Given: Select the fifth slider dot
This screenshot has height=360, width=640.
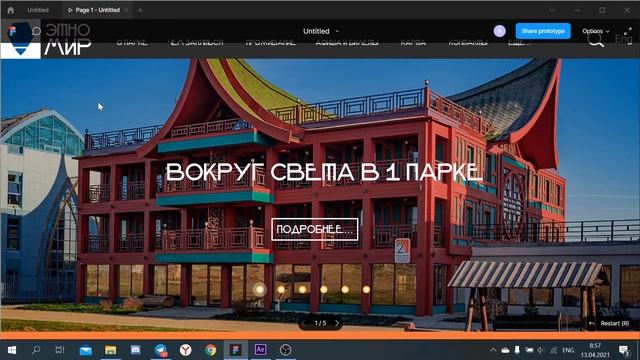Looking at the screenshot, I should click(345, 289).
